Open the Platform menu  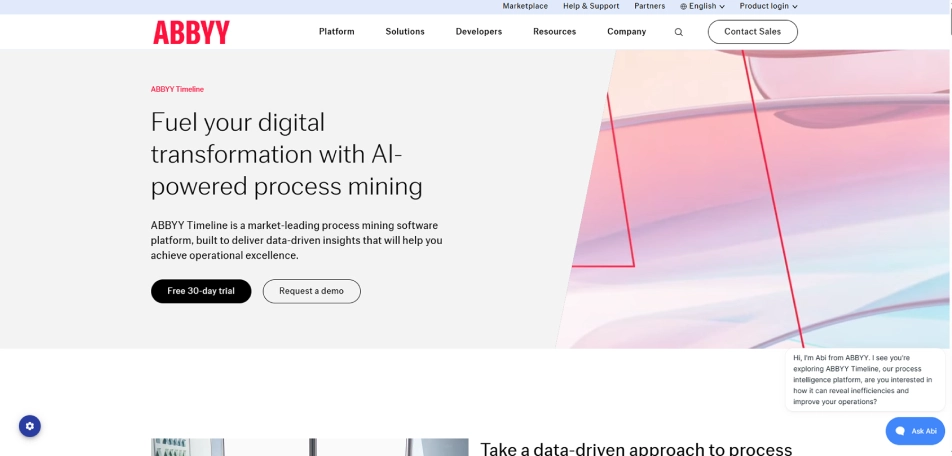[x=336, y=32]
